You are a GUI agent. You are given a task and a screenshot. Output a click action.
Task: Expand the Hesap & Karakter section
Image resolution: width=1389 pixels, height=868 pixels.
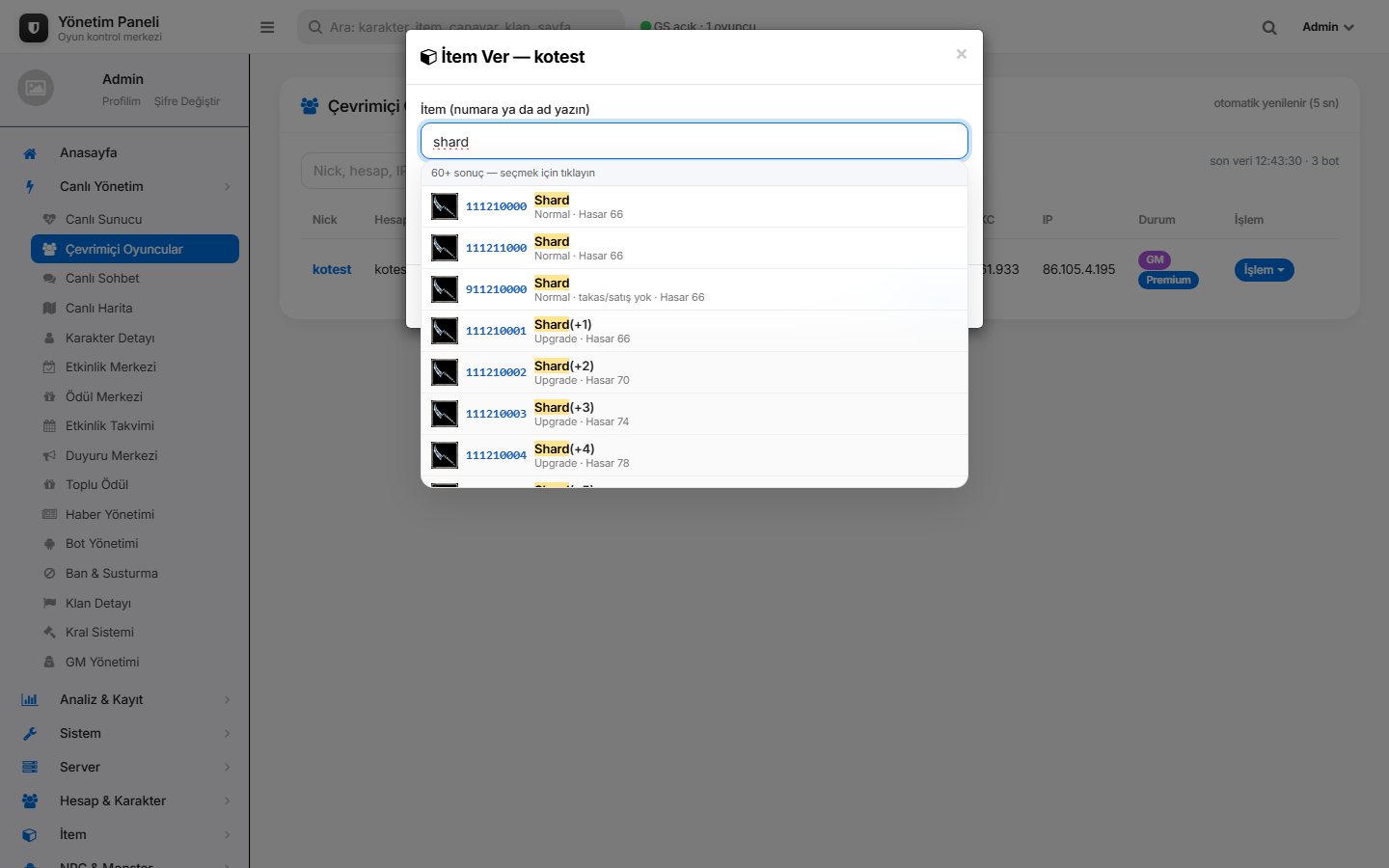(x=125, y=801)
